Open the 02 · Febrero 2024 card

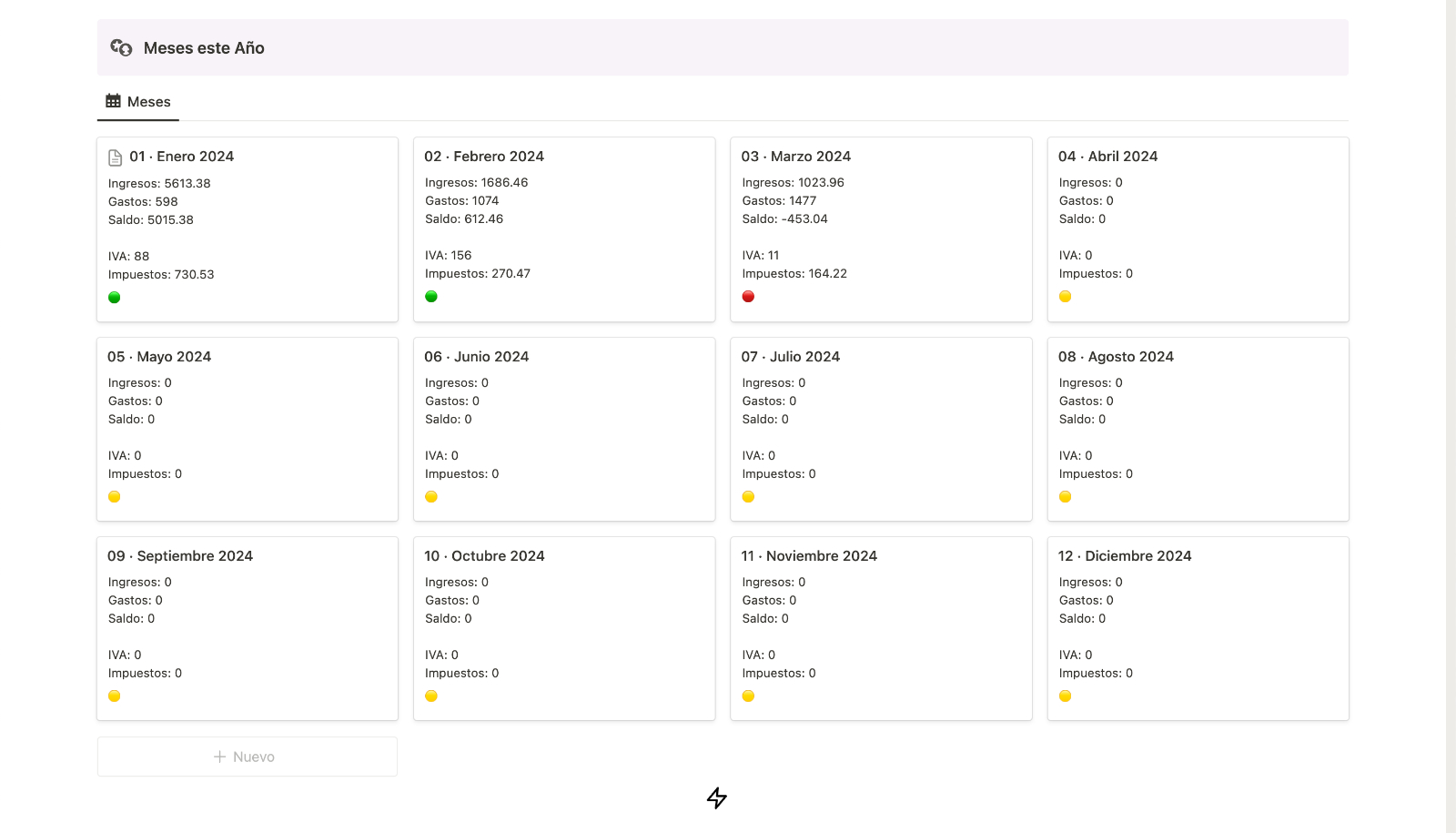point(564,229)
